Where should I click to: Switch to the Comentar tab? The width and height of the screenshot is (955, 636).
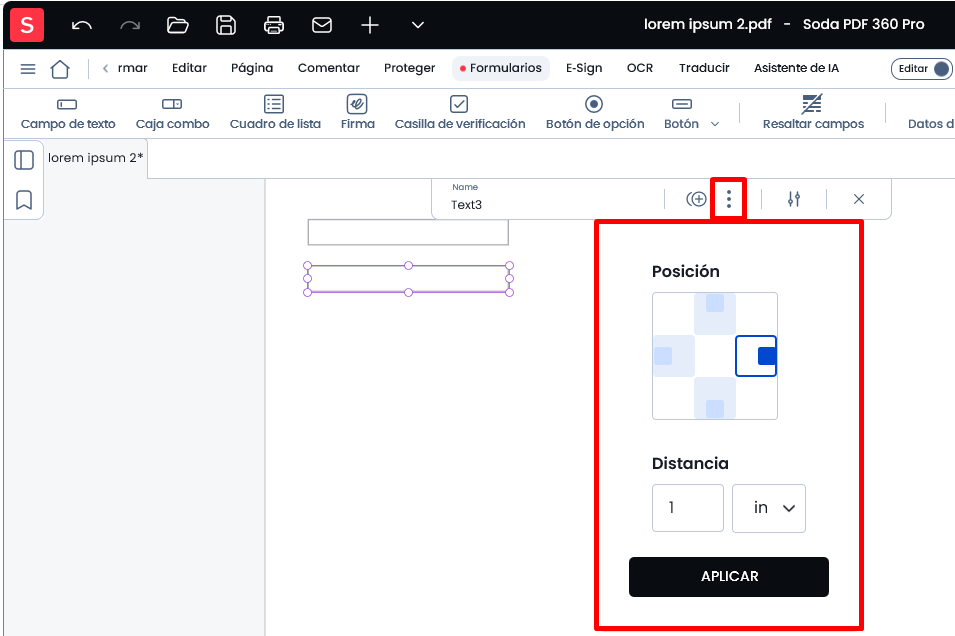click(329, 68)
